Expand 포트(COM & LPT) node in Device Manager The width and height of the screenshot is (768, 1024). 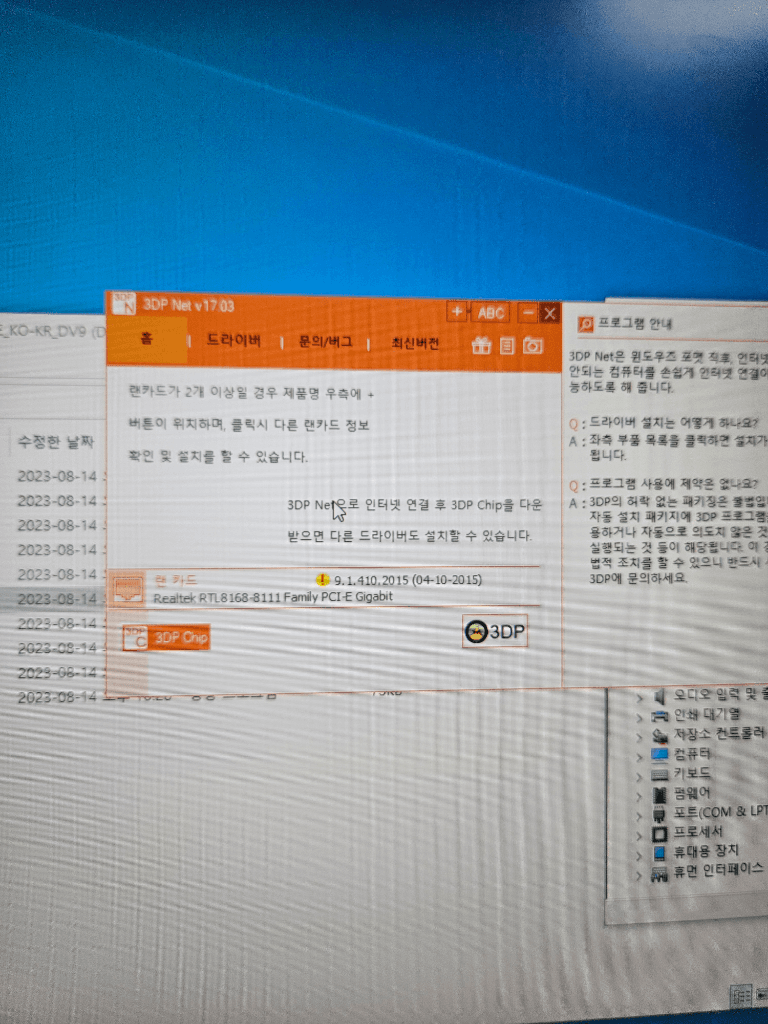pos(639,816)
